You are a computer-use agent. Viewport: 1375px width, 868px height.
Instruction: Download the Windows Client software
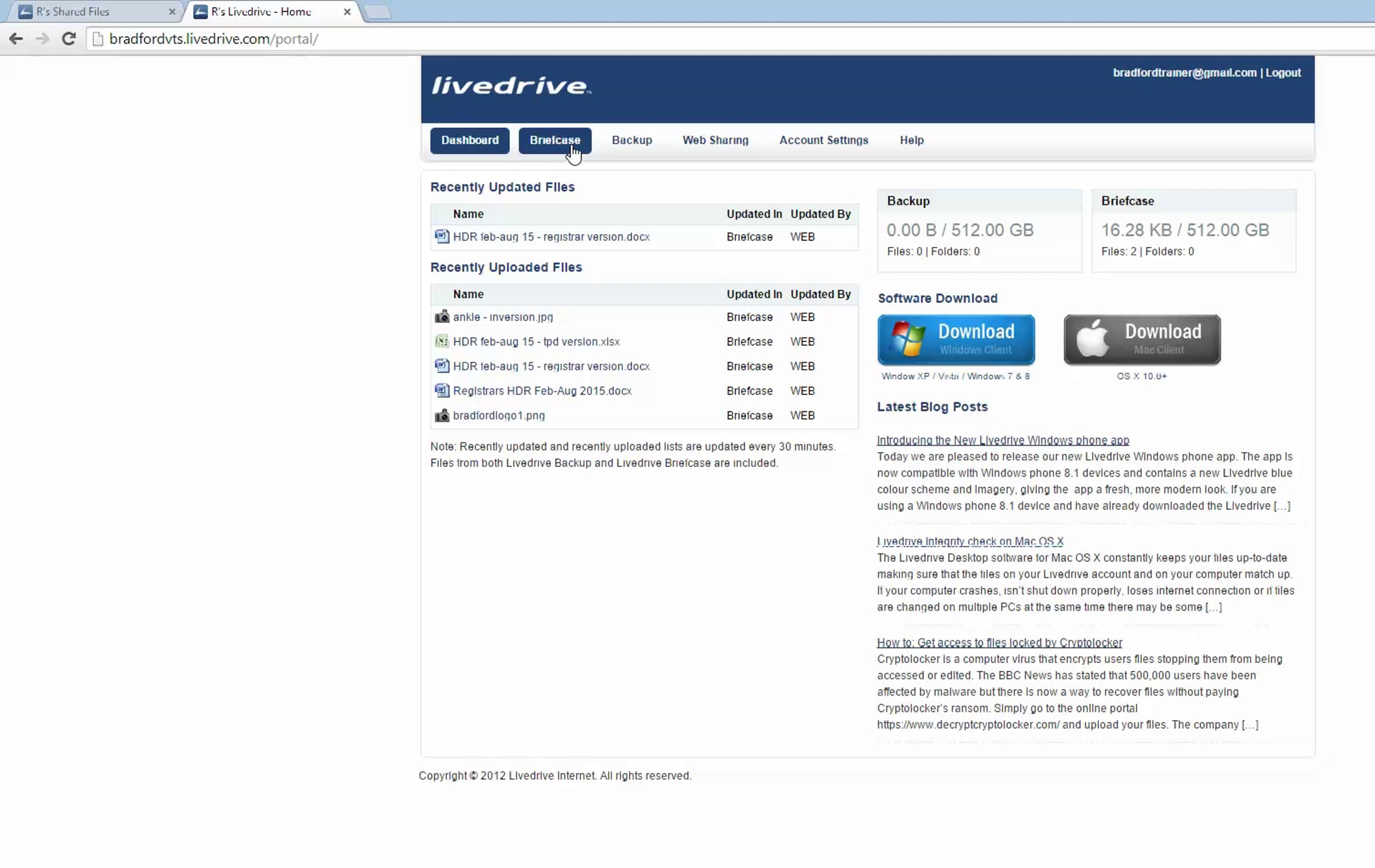point(956,339)
